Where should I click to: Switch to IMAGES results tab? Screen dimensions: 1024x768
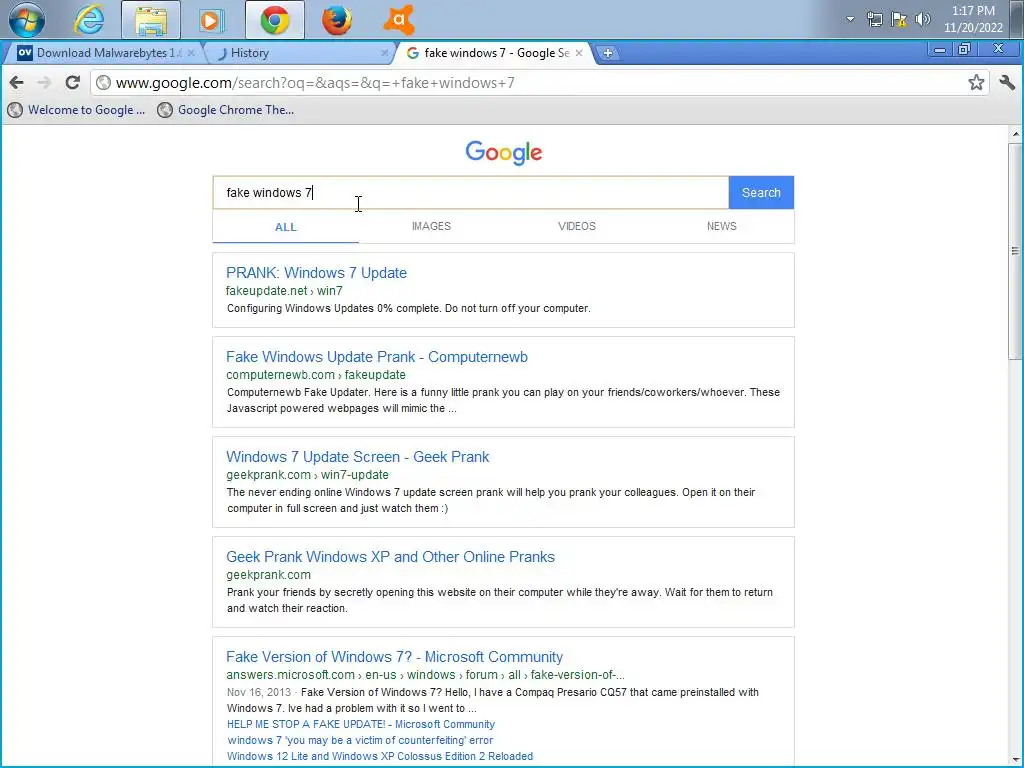(x=431, y=226)
